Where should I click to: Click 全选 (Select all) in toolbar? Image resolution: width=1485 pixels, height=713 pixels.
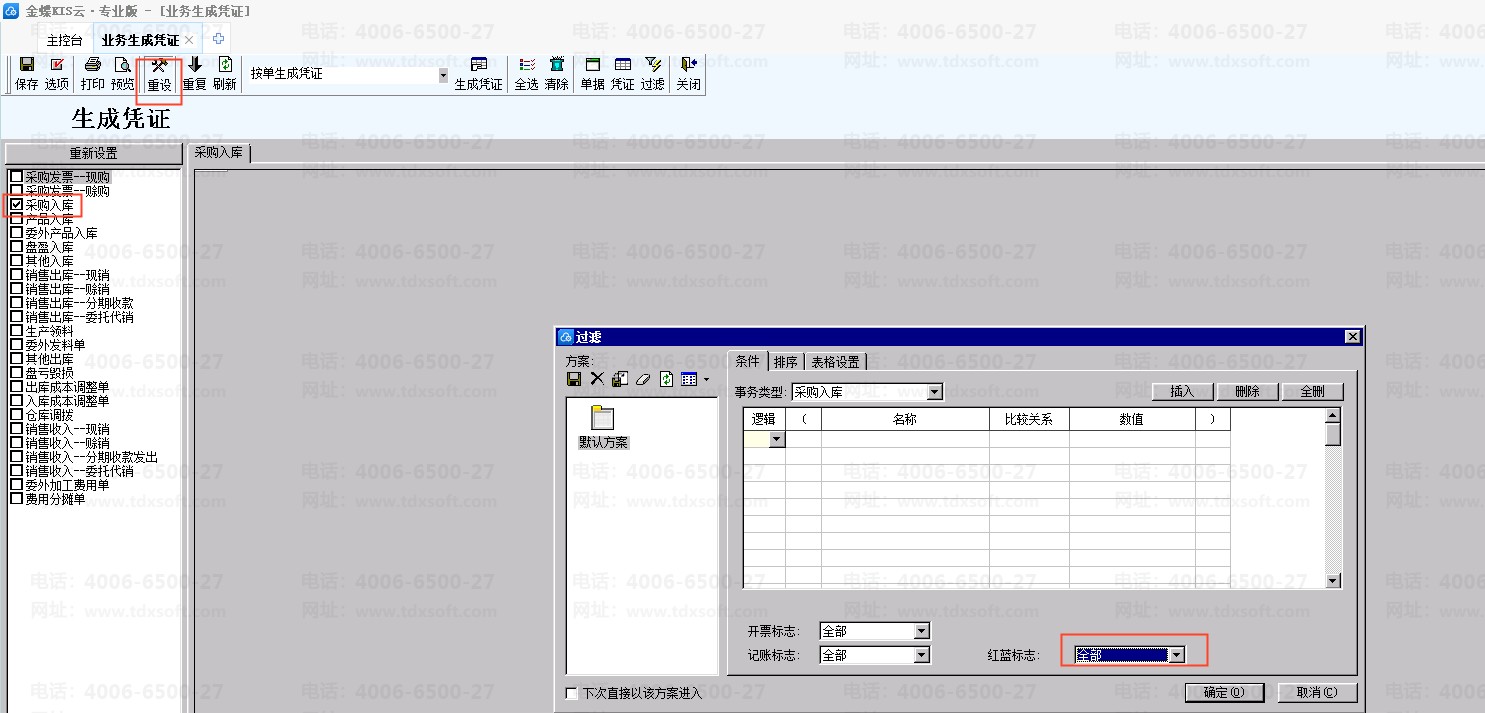(x=527, y=74)
